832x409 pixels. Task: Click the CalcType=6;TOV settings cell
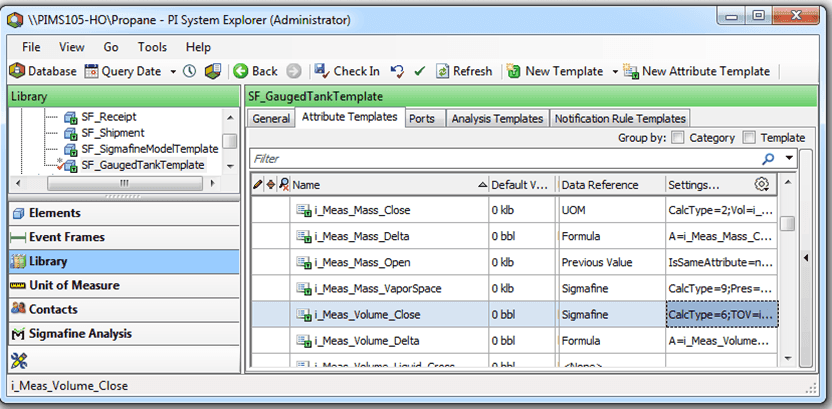click(x=722, y=315)
